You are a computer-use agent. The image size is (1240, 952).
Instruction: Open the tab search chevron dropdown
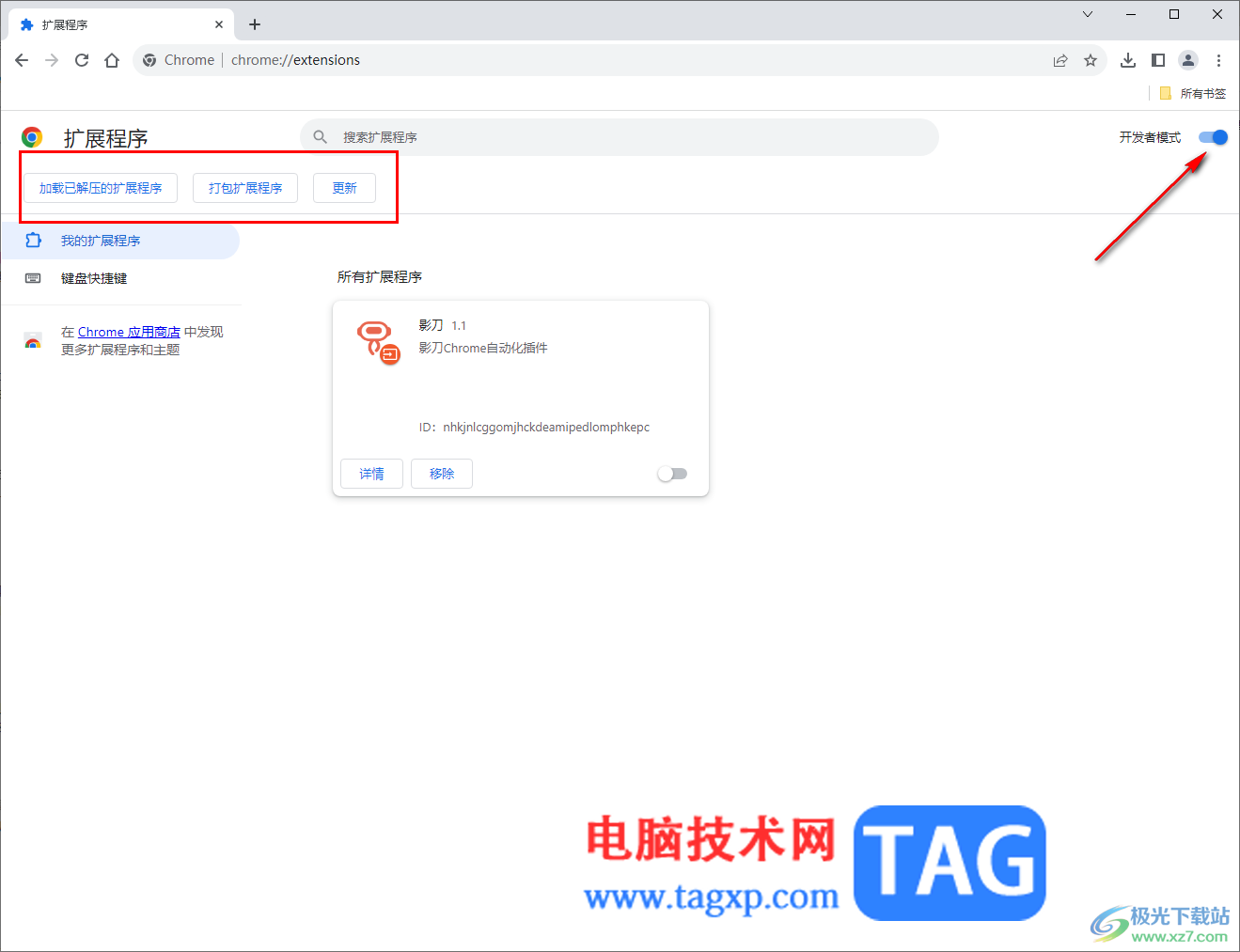coord(1087,14)
